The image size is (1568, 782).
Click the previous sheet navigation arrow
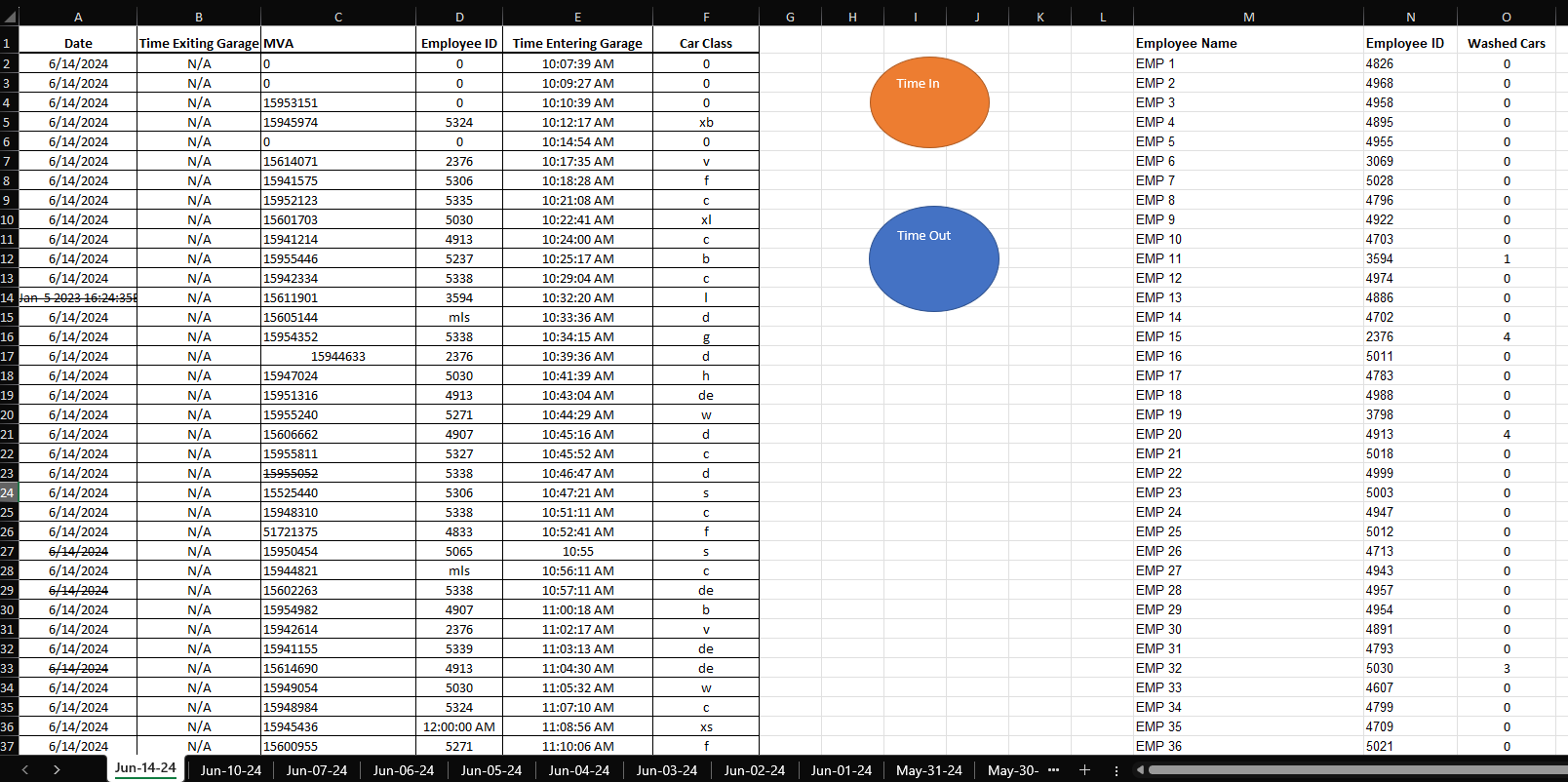tap(25, 770)
